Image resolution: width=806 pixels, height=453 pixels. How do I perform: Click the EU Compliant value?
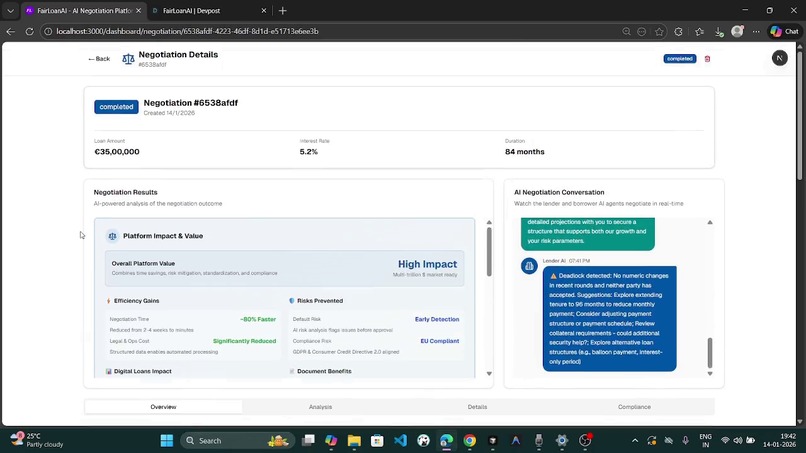(439, 341)
